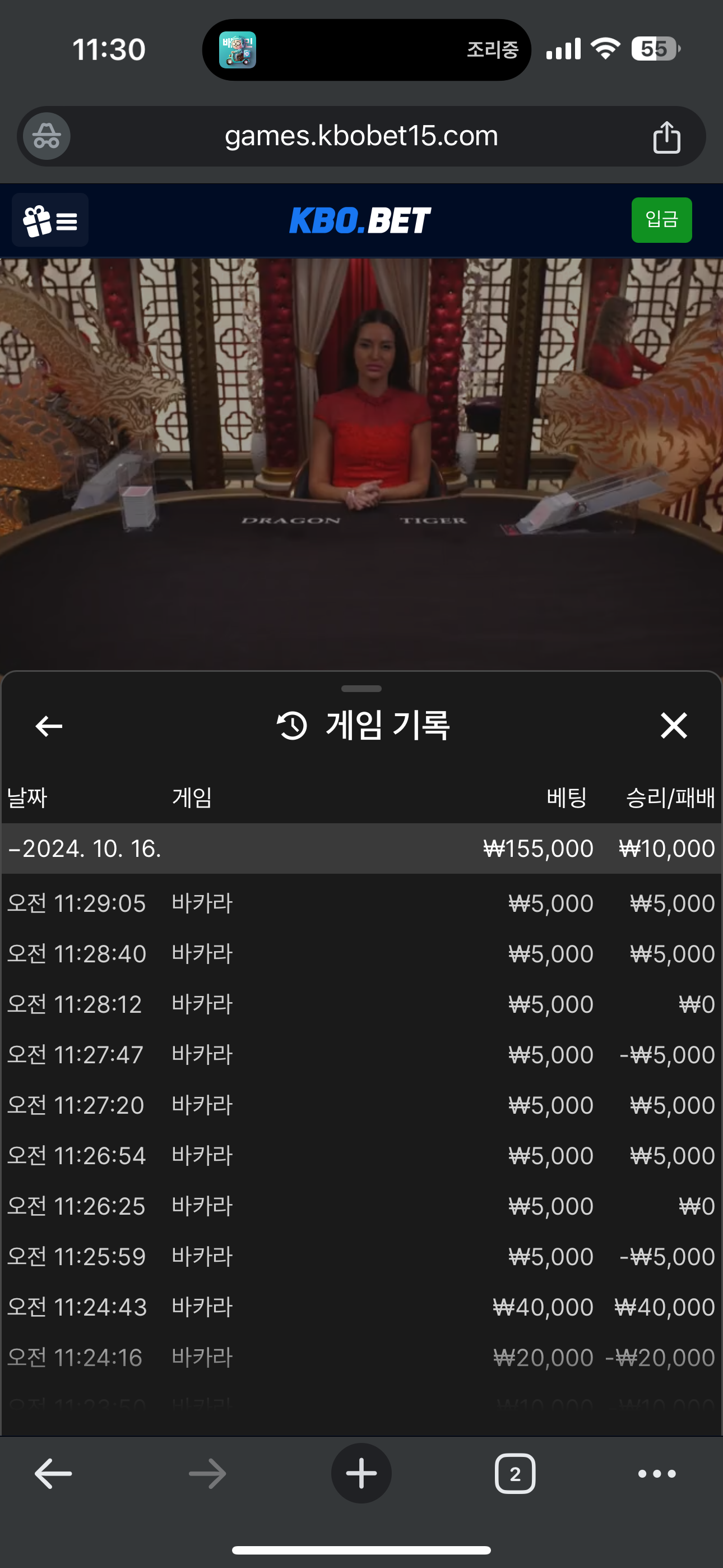The width and height of the screenshot is (723, 1568).
Task: Open the 조리중 delivery app live activity
Action: (x=367, y=49)
